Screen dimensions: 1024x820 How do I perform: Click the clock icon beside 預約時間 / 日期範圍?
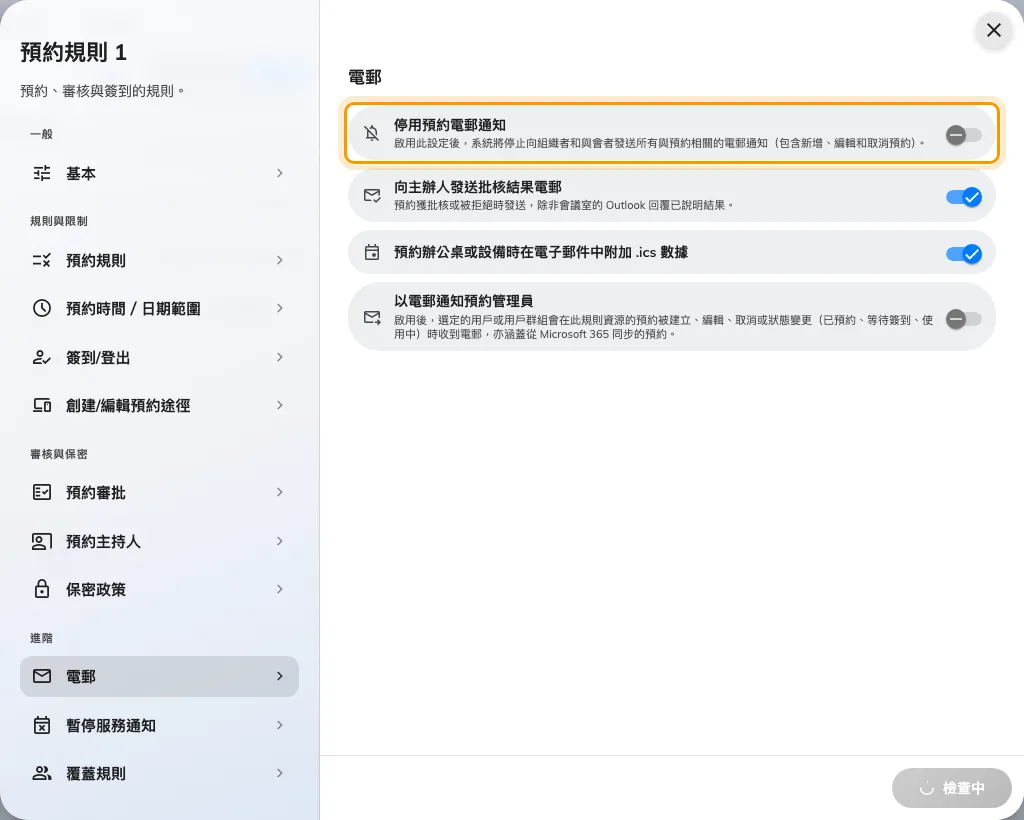pos(42,308)
